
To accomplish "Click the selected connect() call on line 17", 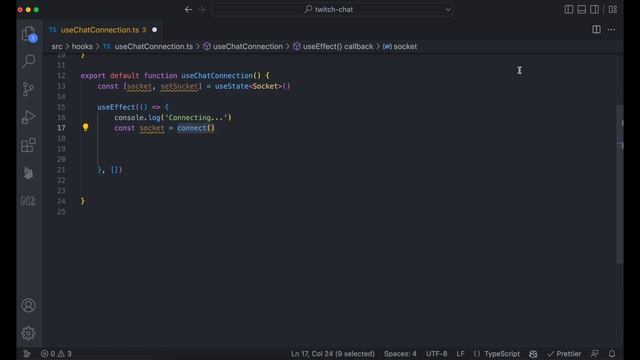I will [196, 128].
